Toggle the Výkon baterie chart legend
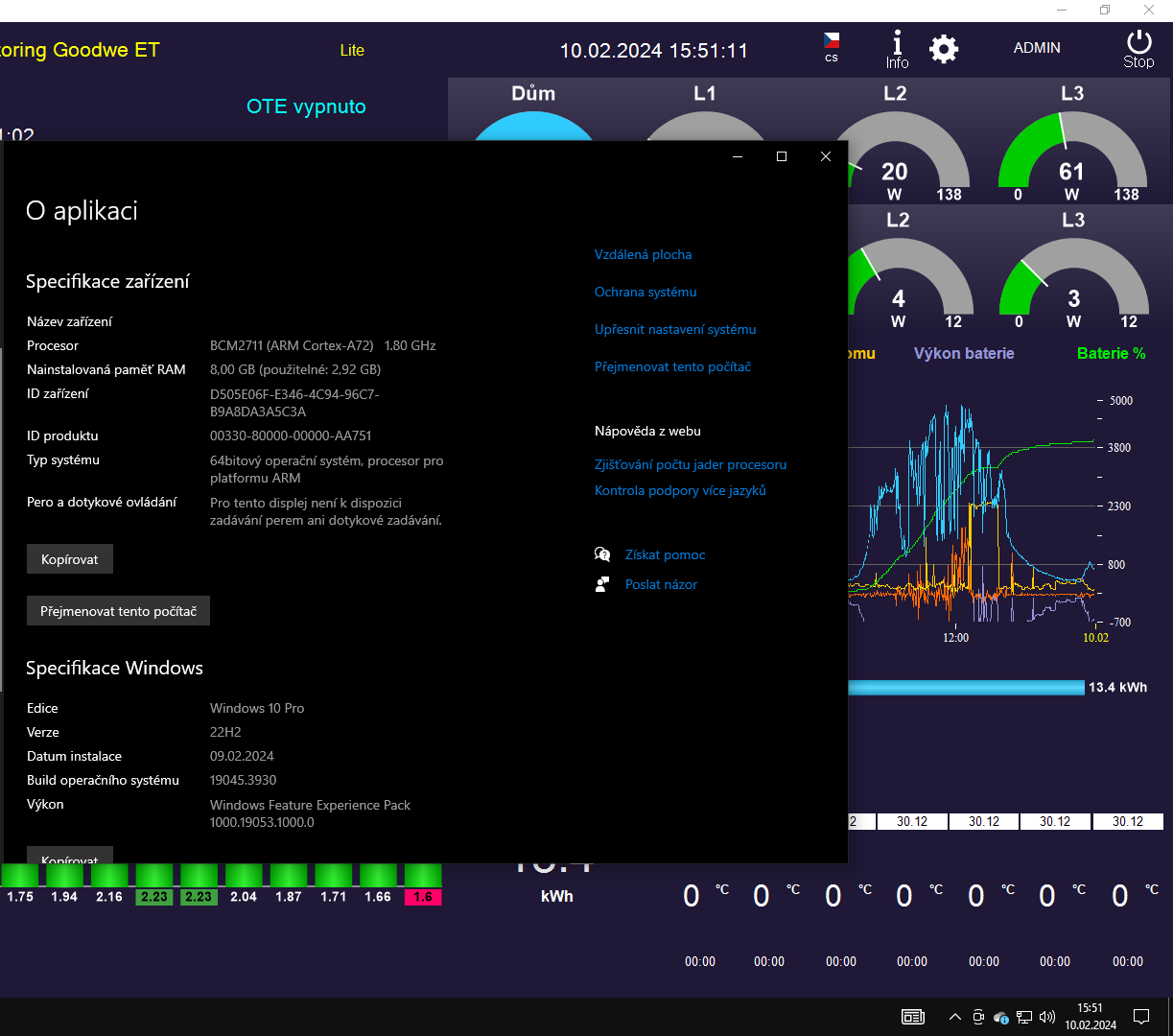Image resolution: width=1173 pixels, height=1036 pixels. point(963,353)
